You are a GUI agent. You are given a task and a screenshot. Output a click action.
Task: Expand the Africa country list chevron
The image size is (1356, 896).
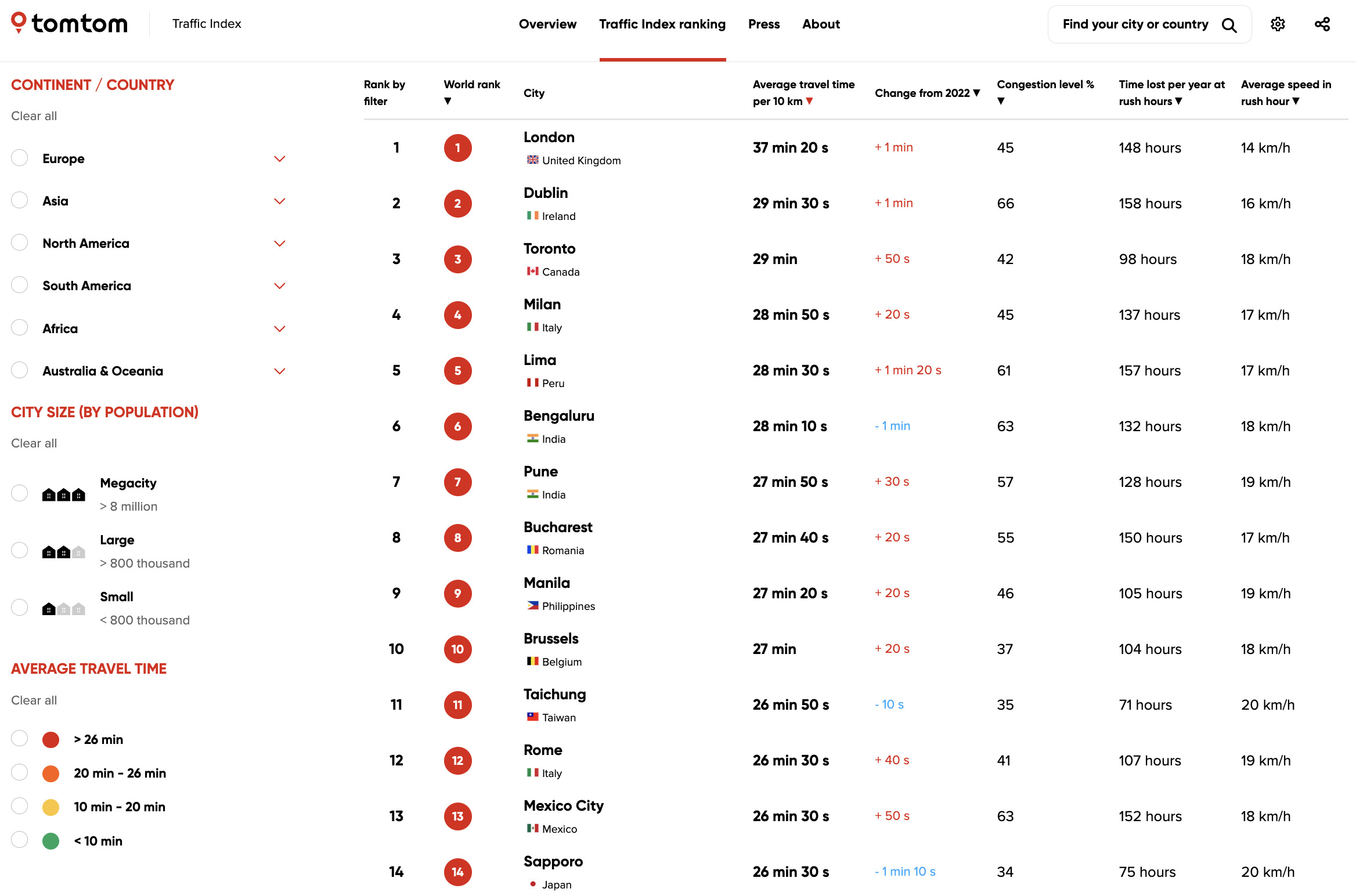(280, 329)
